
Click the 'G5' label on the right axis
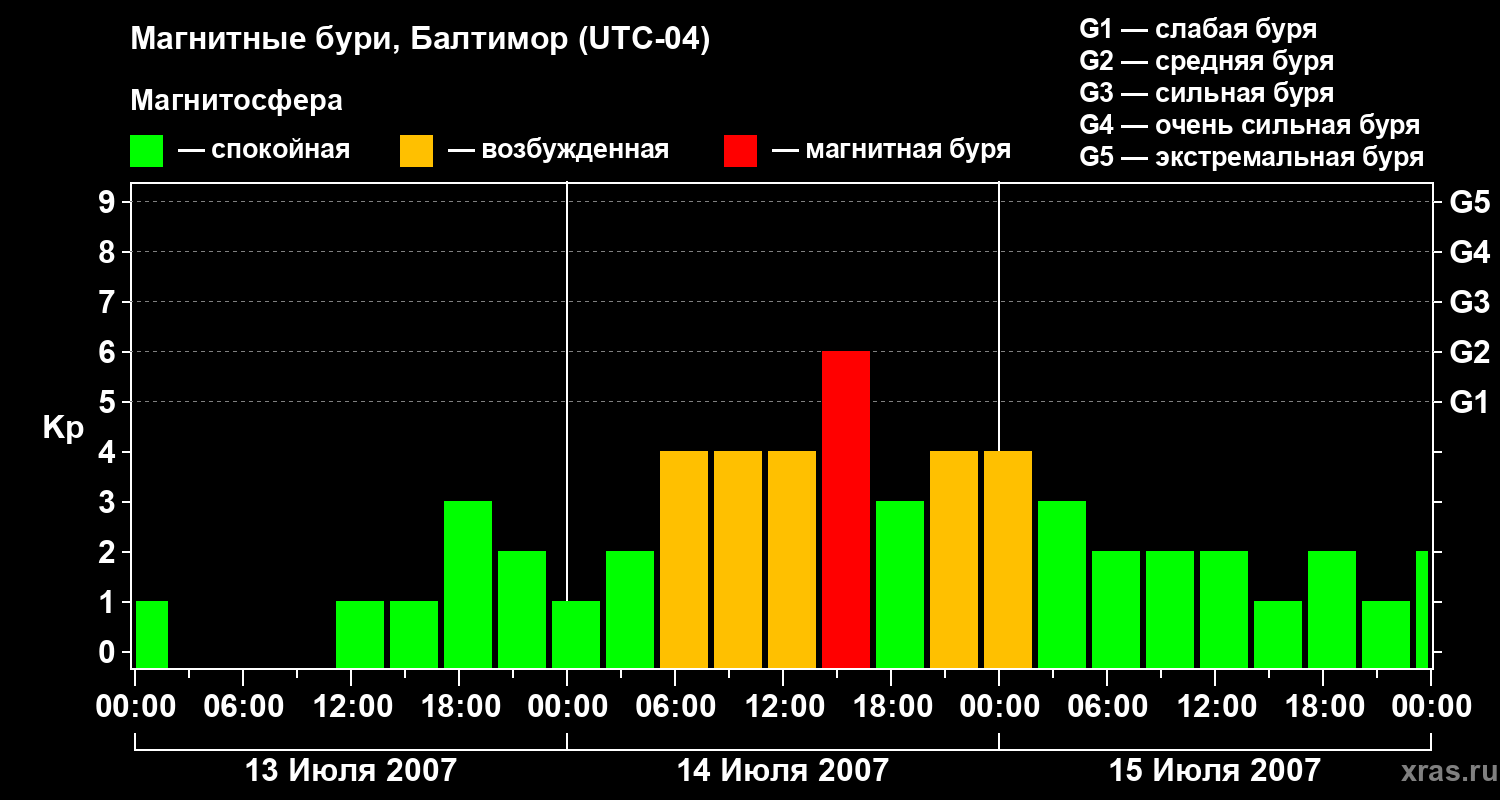pyautogui.click(x=1470, y=202)
